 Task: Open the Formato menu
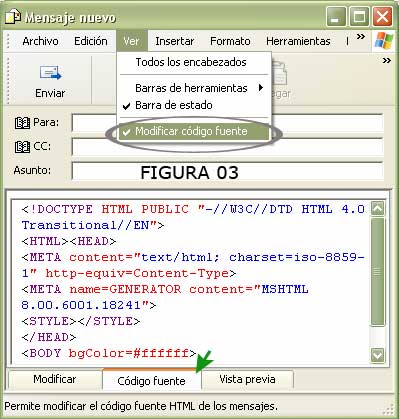(x=230, y=41)
